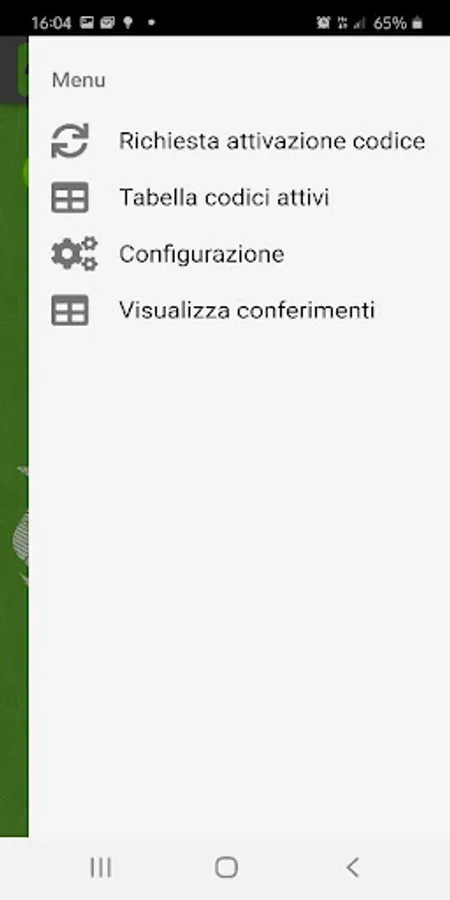Tap the signal strength bars icon
The height and width of the screenshot is (900, 450).
[359, 23]
